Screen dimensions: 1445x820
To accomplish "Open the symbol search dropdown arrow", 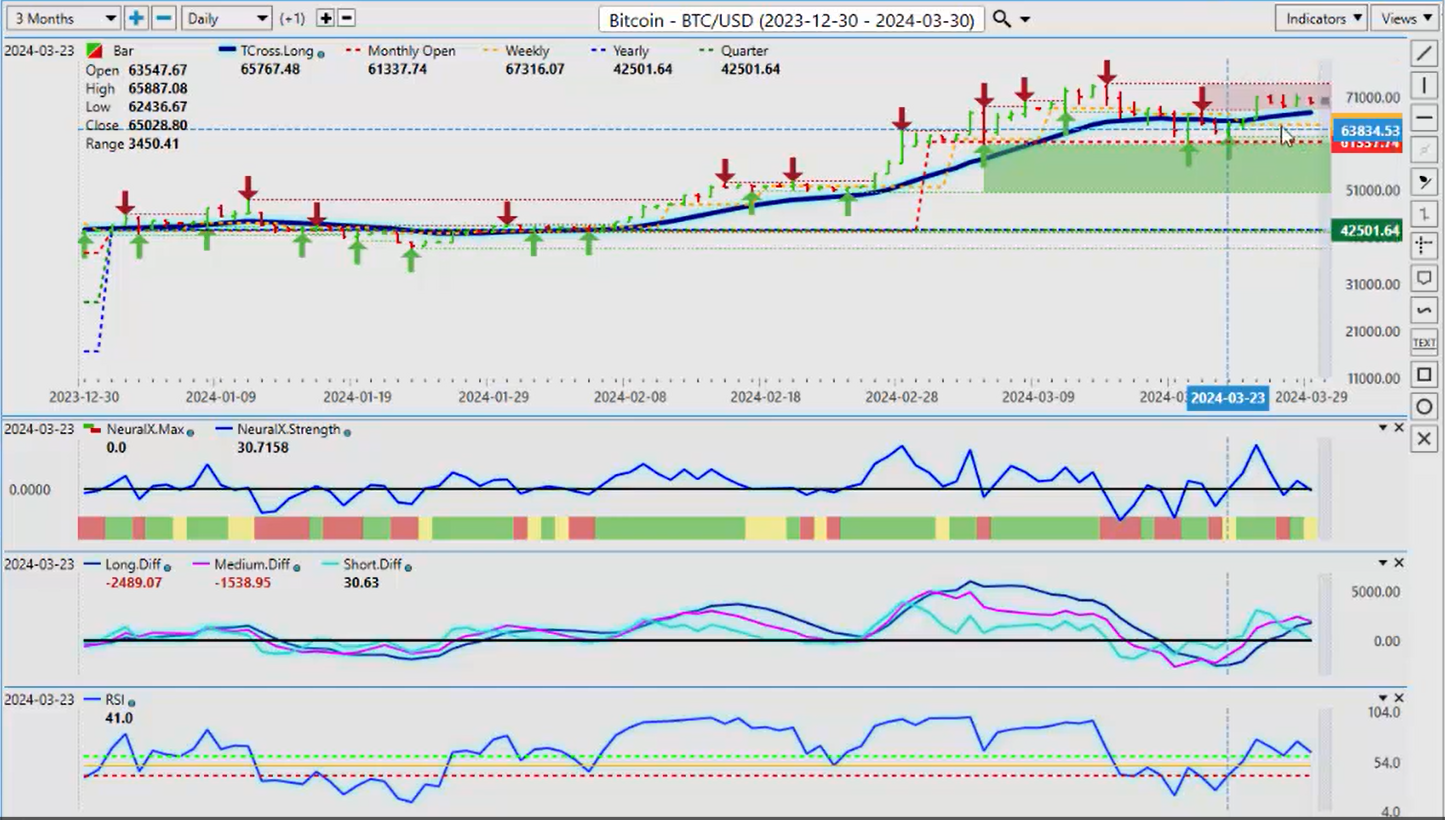I will (x=1024, y=20).
